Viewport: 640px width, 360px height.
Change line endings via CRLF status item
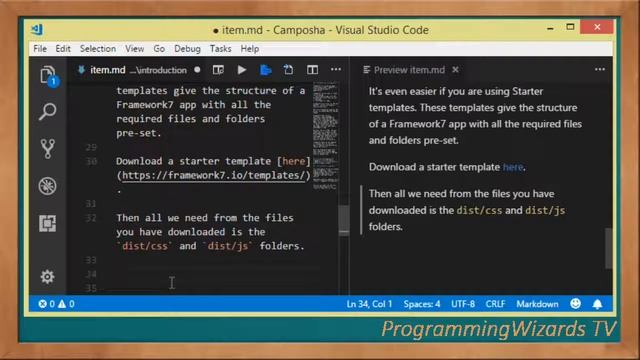(495, 304)
